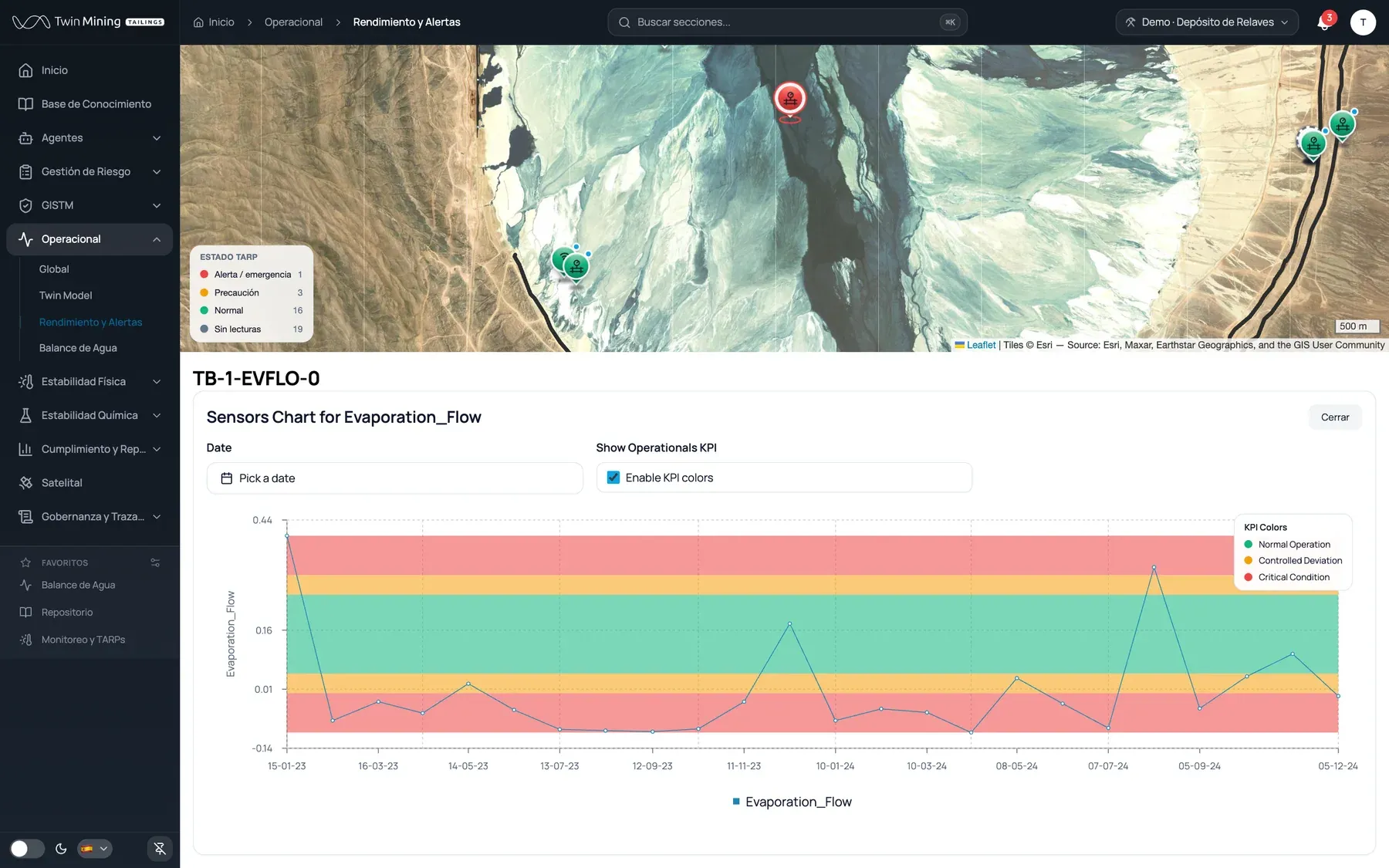
Task: Open notifications bell icon
Action: tap(1323, 22)
